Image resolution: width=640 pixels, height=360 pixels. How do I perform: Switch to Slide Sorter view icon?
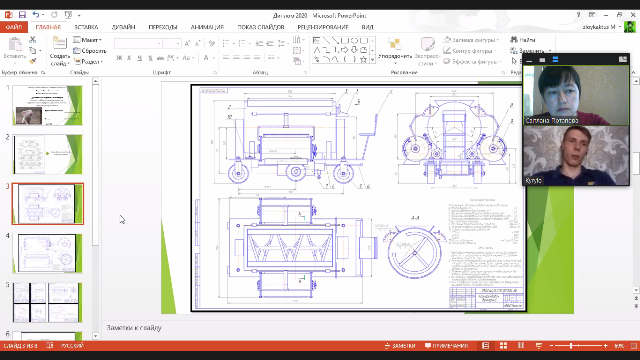[x=504, y=346]
